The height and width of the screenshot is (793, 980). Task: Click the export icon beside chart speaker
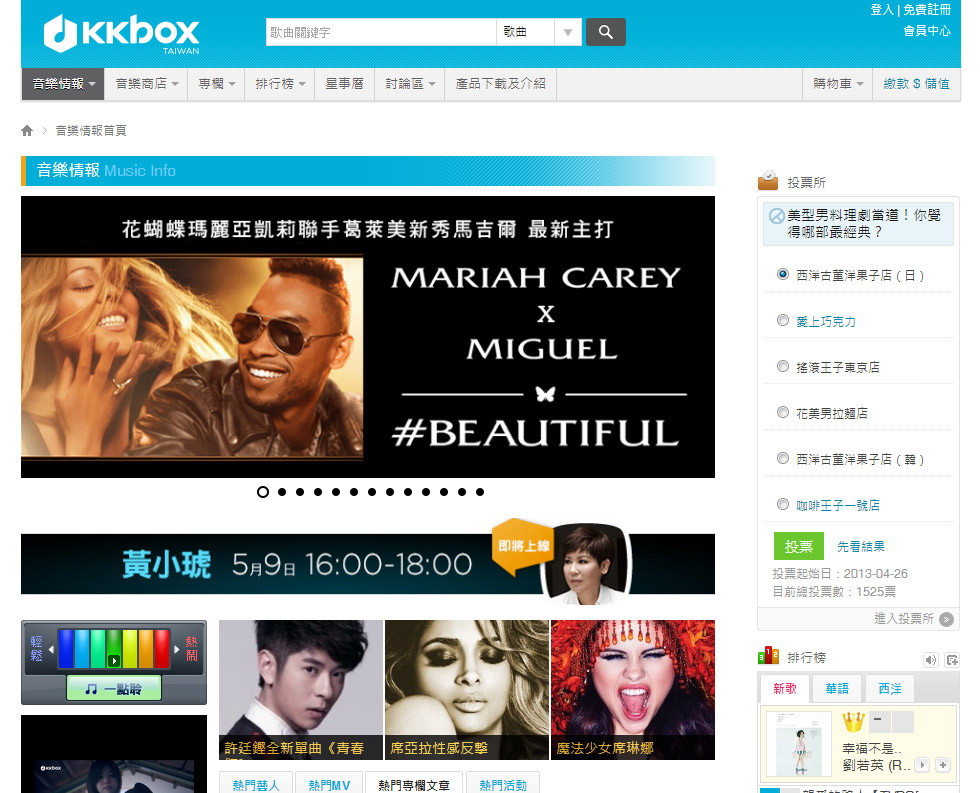click(x=952, y=659)
